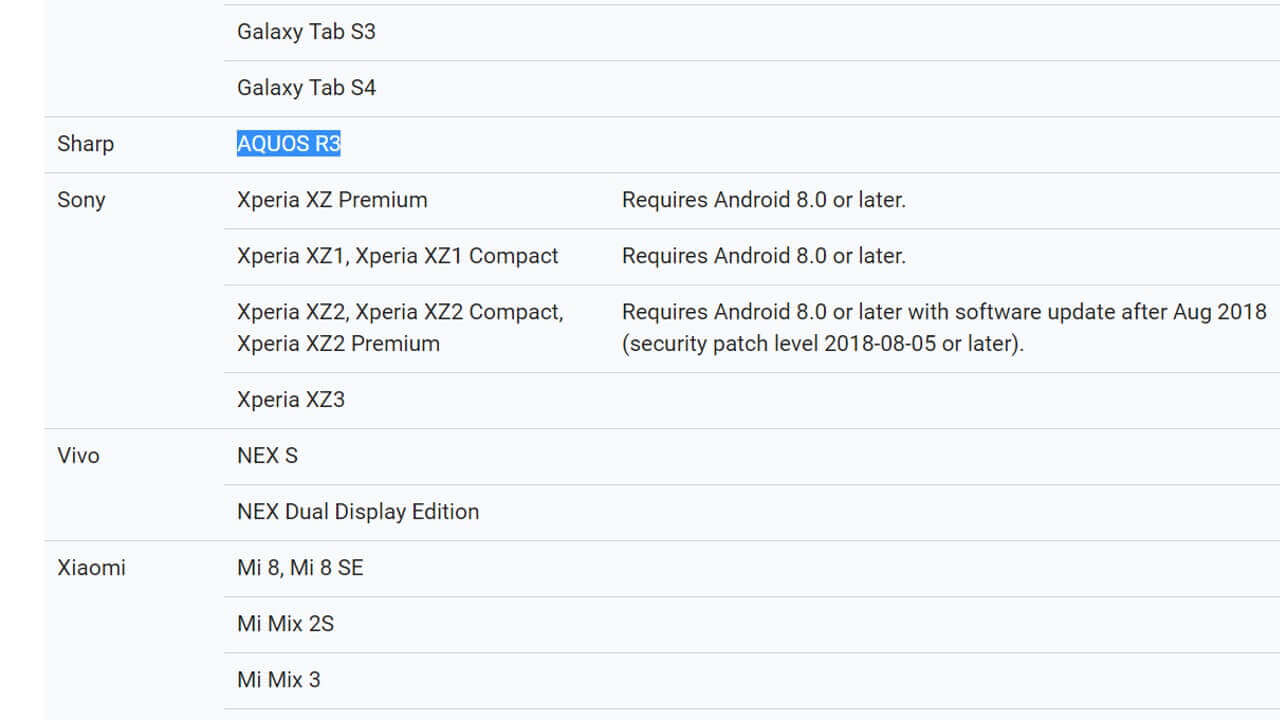Click the Sharp manufacturer label

(86, 144)
